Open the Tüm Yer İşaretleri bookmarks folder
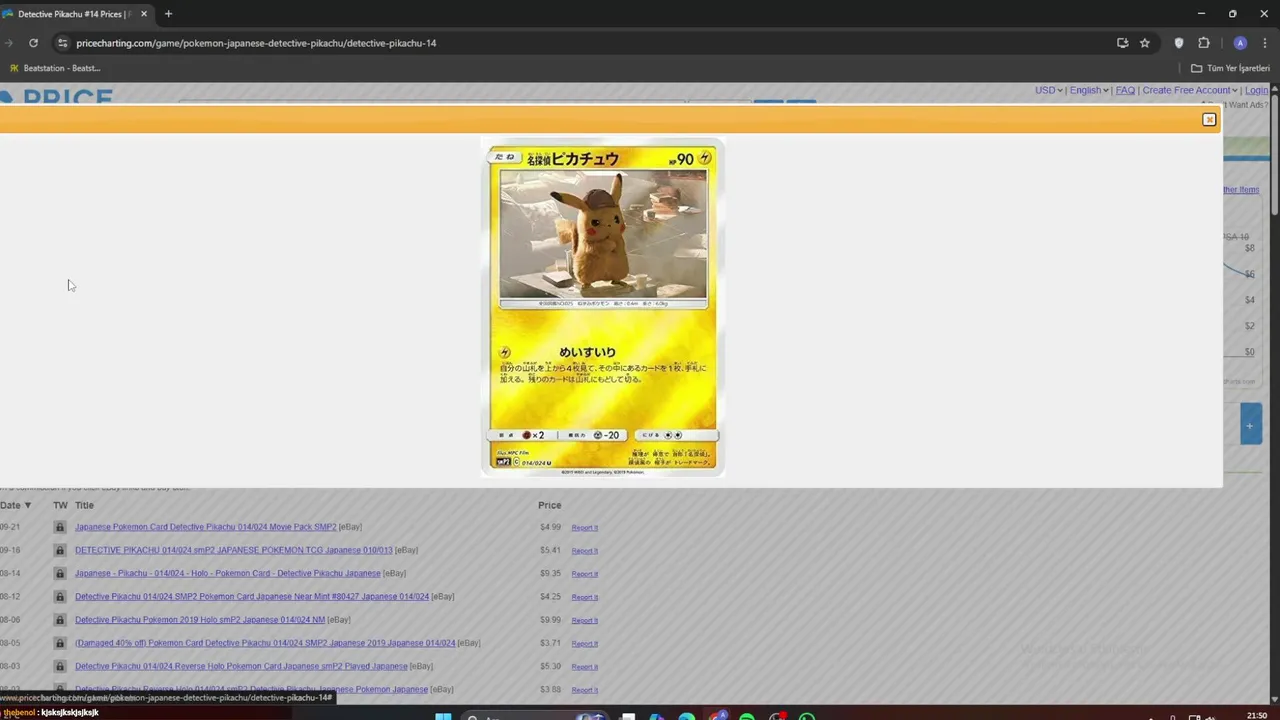Screen dimensions: 1280x720 tap(1230, 68)
